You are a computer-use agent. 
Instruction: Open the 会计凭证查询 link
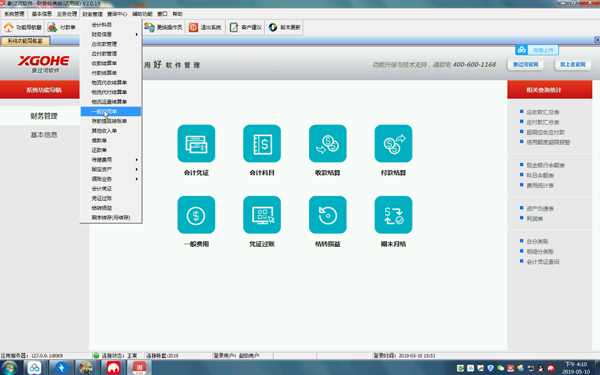[x=543, y=262]
